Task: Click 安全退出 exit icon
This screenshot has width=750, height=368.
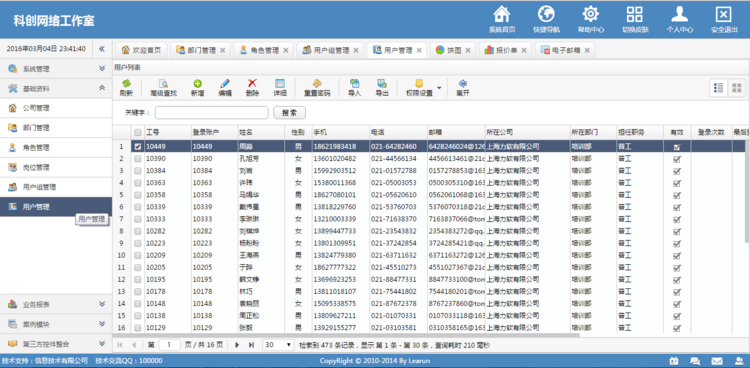Action: tap(724, 14)
